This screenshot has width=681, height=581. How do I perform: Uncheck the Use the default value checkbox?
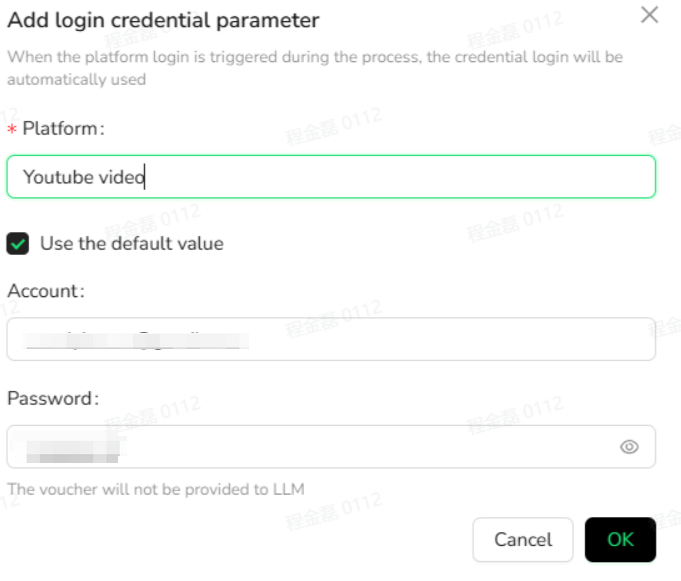(x=18, y=244)
